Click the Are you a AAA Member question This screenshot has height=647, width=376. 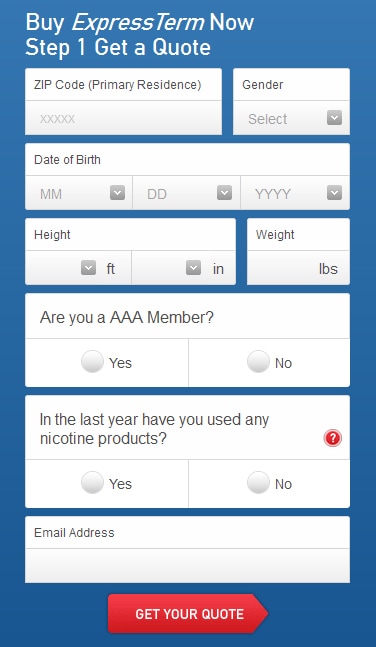(127, 317)
